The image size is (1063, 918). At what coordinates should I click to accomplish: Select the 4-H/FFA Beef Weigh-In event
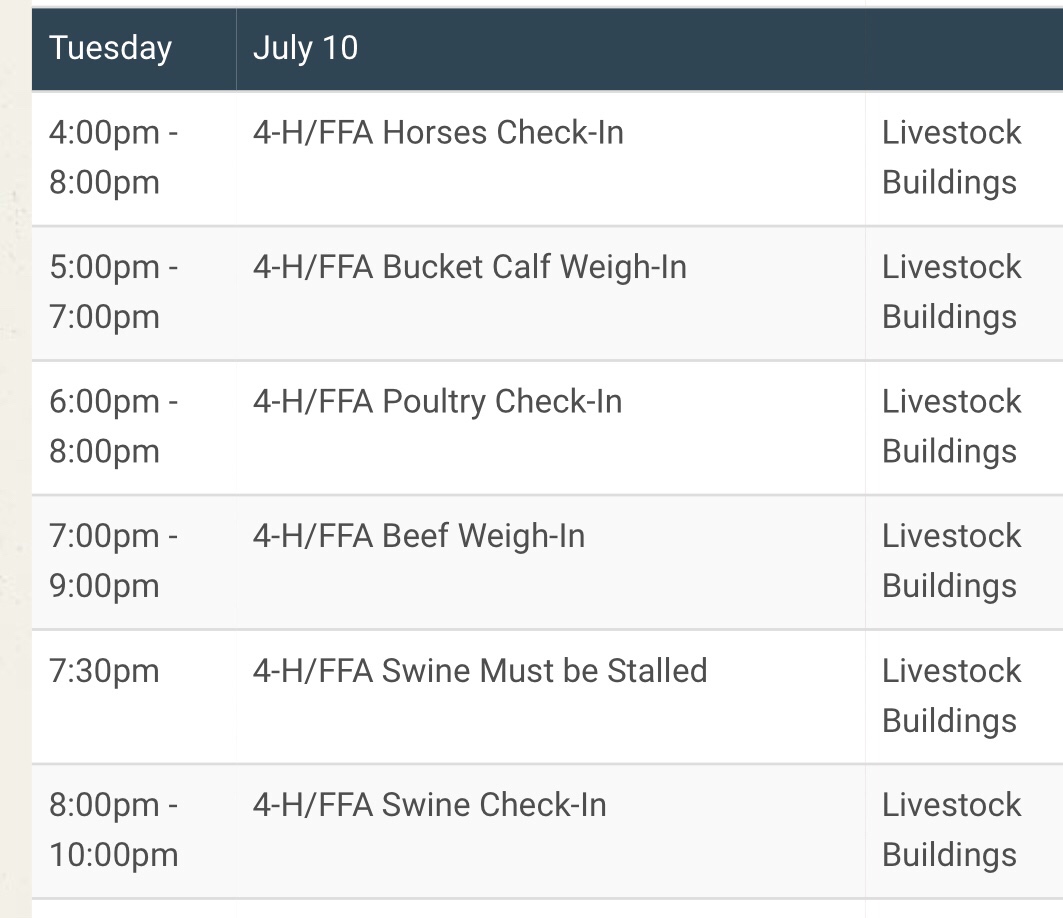point(419,536)
